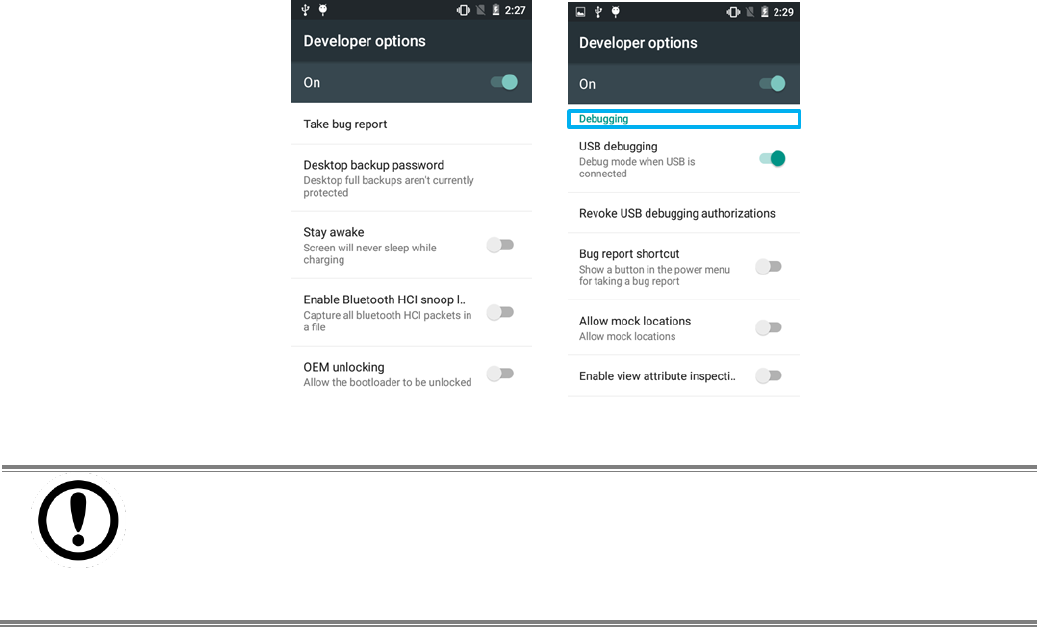This screenshot has height=627, width=1037.
Task: Tap Take bug report
Action: [411, 124]
